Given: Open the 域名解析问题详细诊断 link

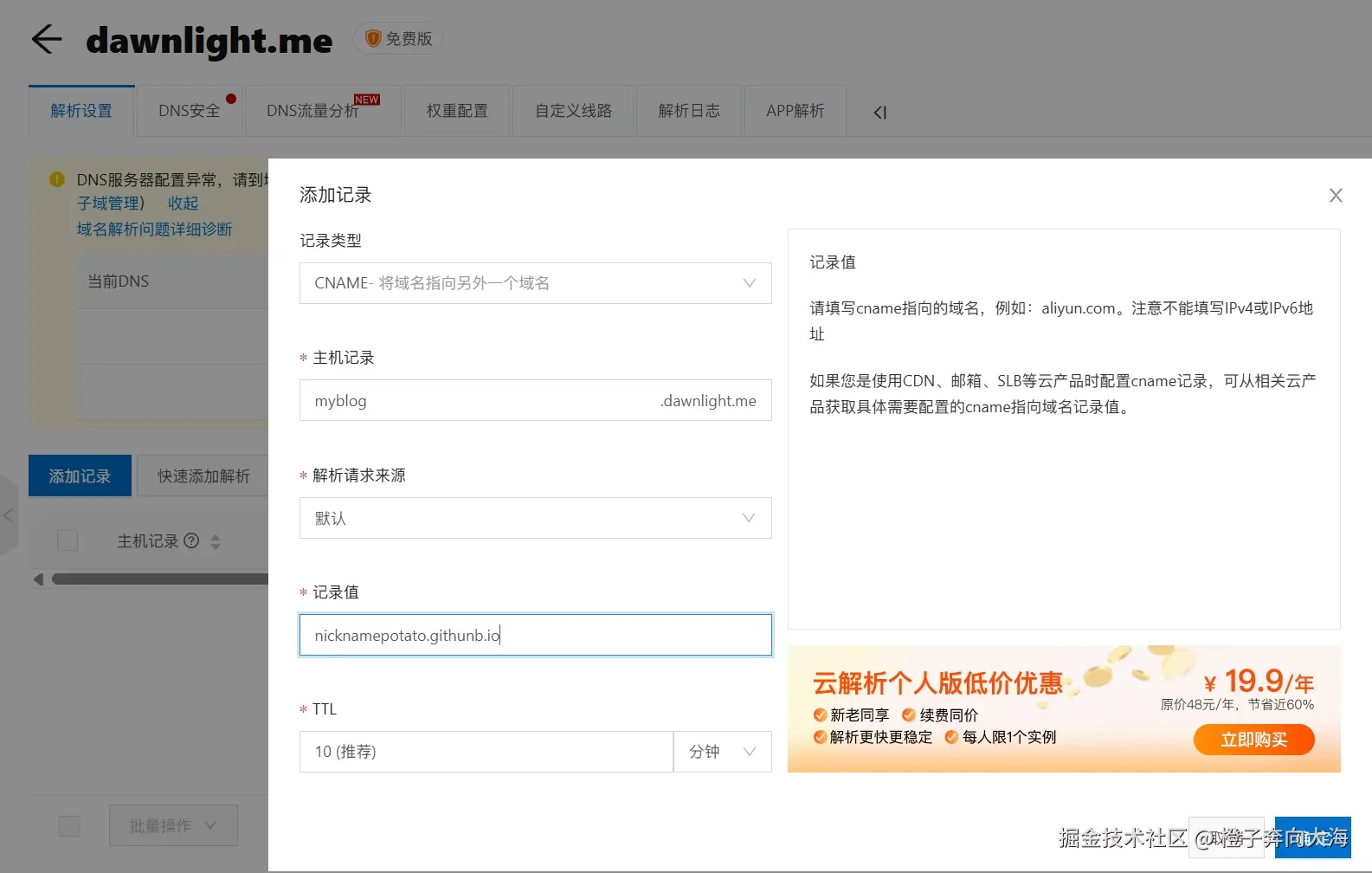Looking at the screenshot, I should point(154,229).
